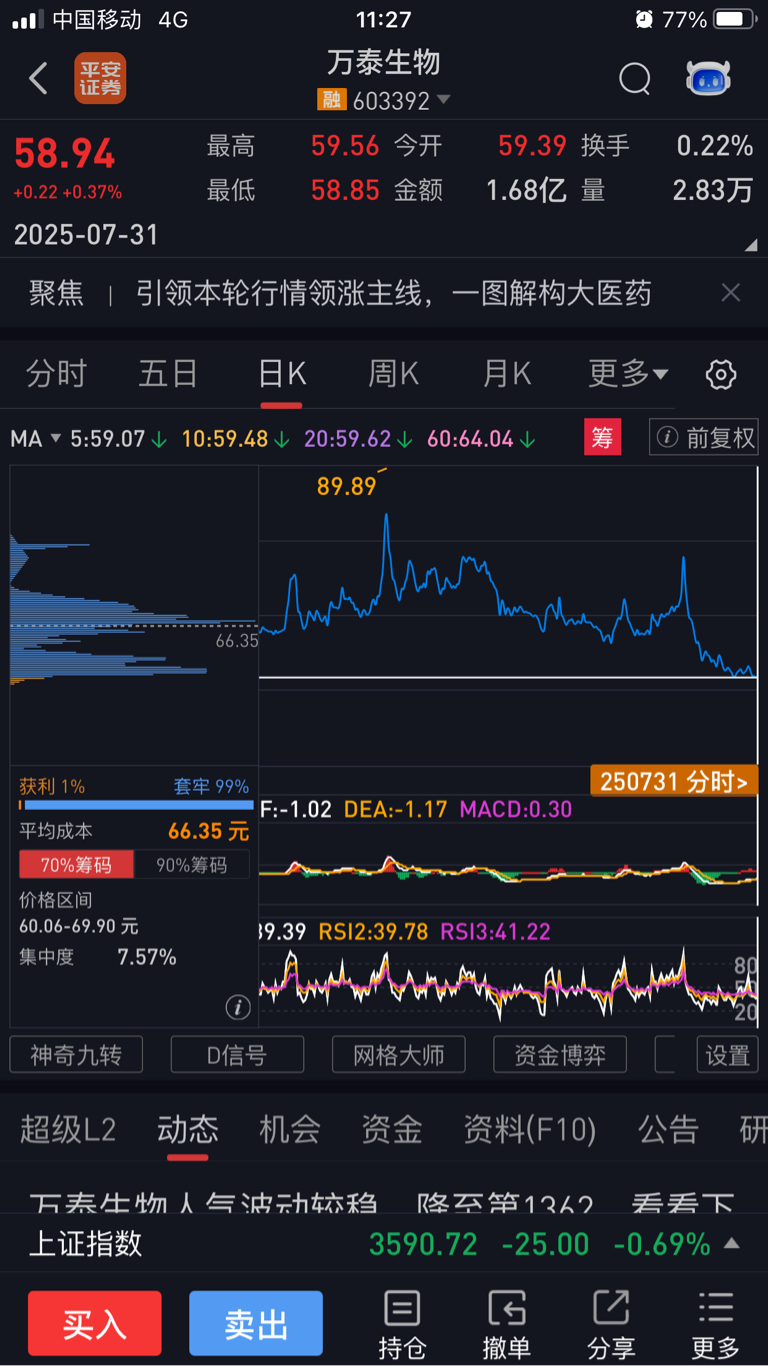
Task: Open indicator 设置 button
Action: point(727,1055)
